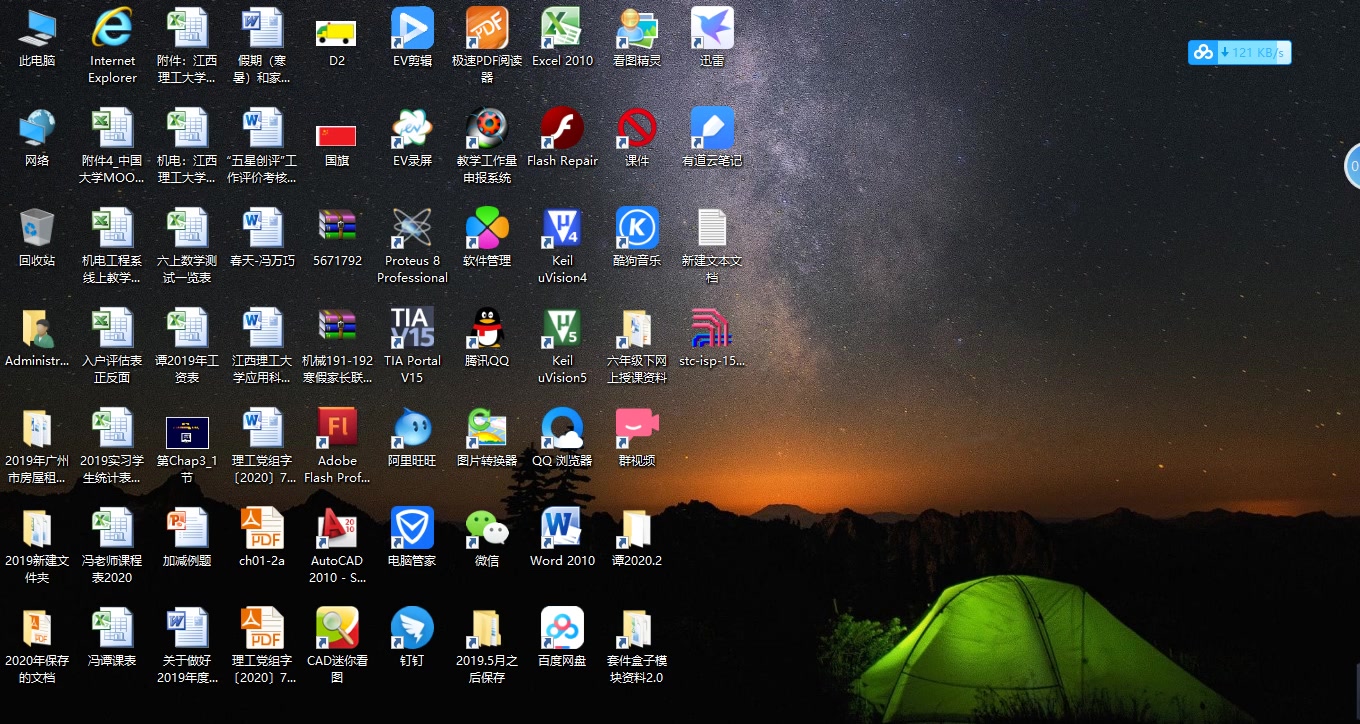The width and height of the screenshot is (1360, 724).
Task: Open the 腾讯QQ icon
Action: coord(487,328)
